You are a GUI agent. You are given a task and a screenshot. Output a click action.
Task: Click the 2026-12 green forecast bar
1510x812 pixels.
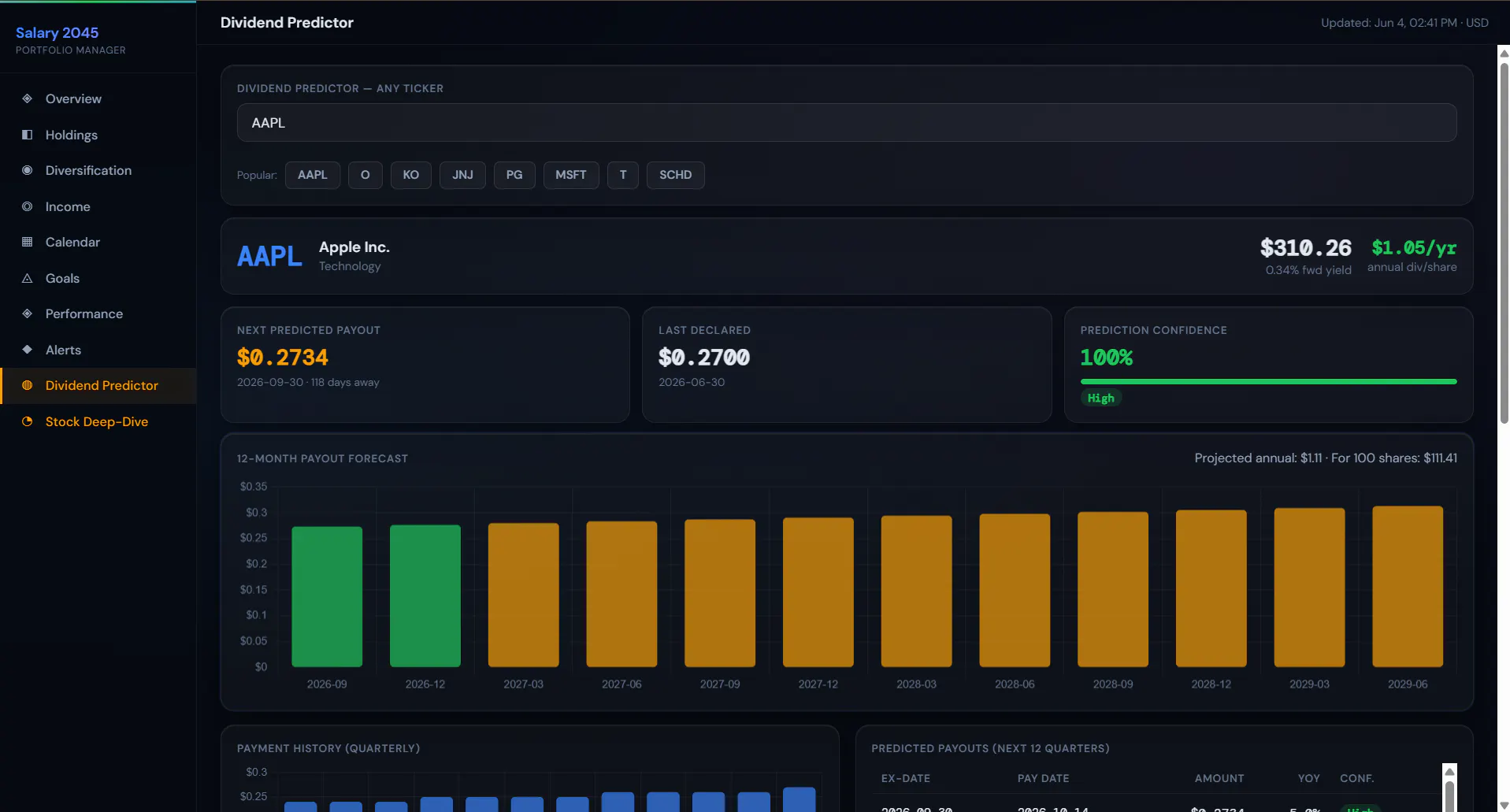(425, 595)
